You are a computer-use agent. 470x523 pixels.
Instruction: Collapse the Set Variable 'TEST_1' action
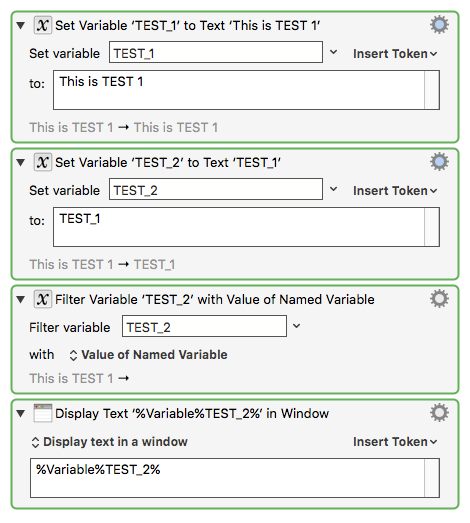[x=21, y=26]
